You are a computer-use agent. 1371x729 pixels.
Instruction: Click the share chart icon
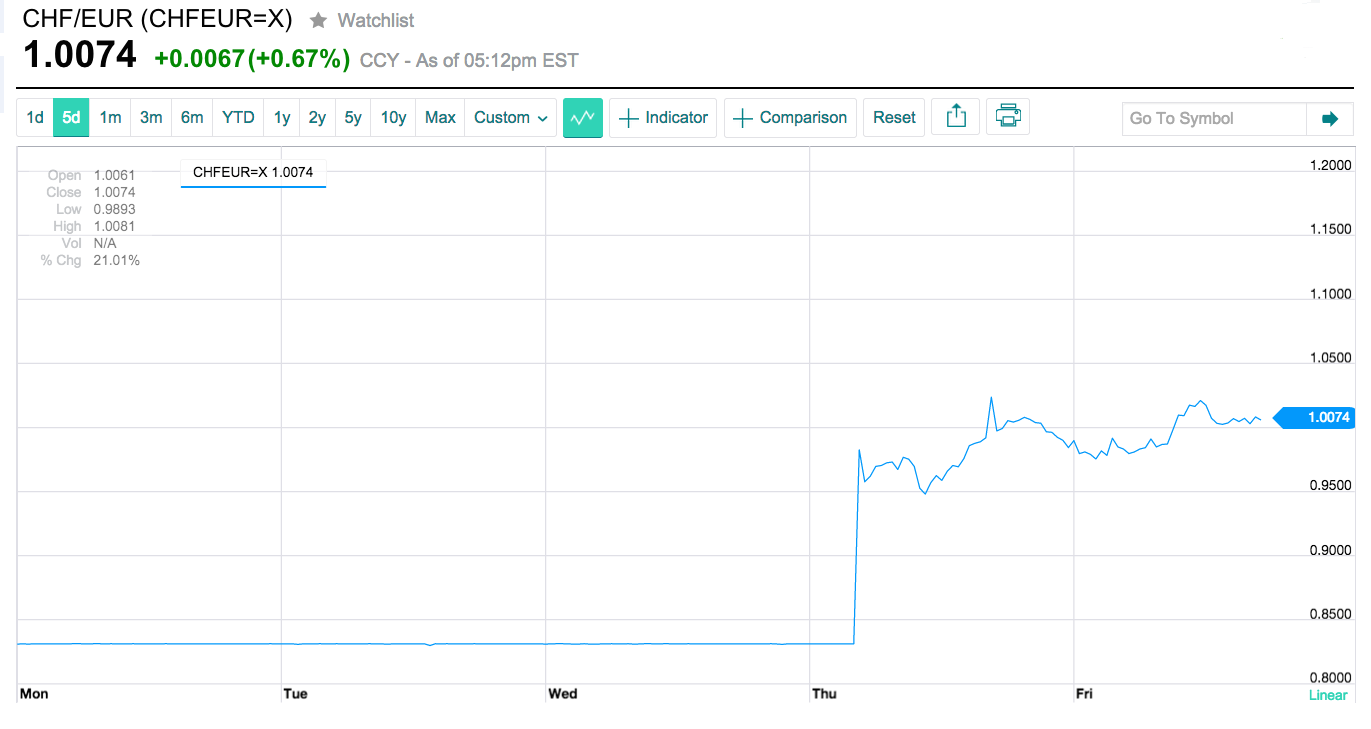tap(956, 117)
